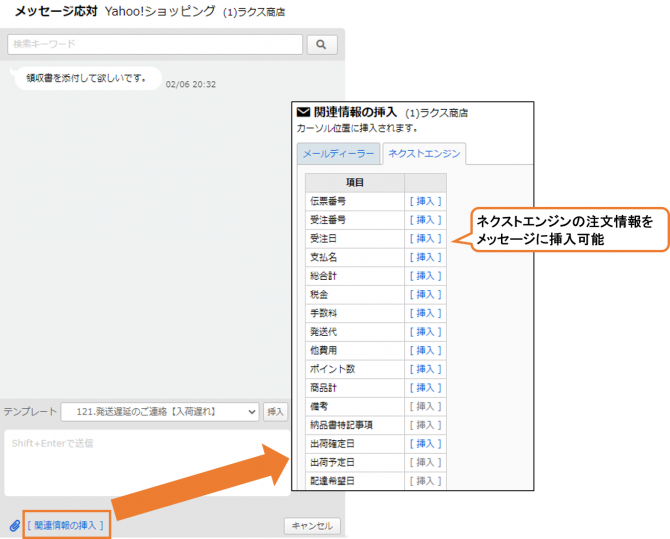Insert ポイント数 via its 挿入 link
This screenshot has width=670, height=539.
[x=425, y=369]
